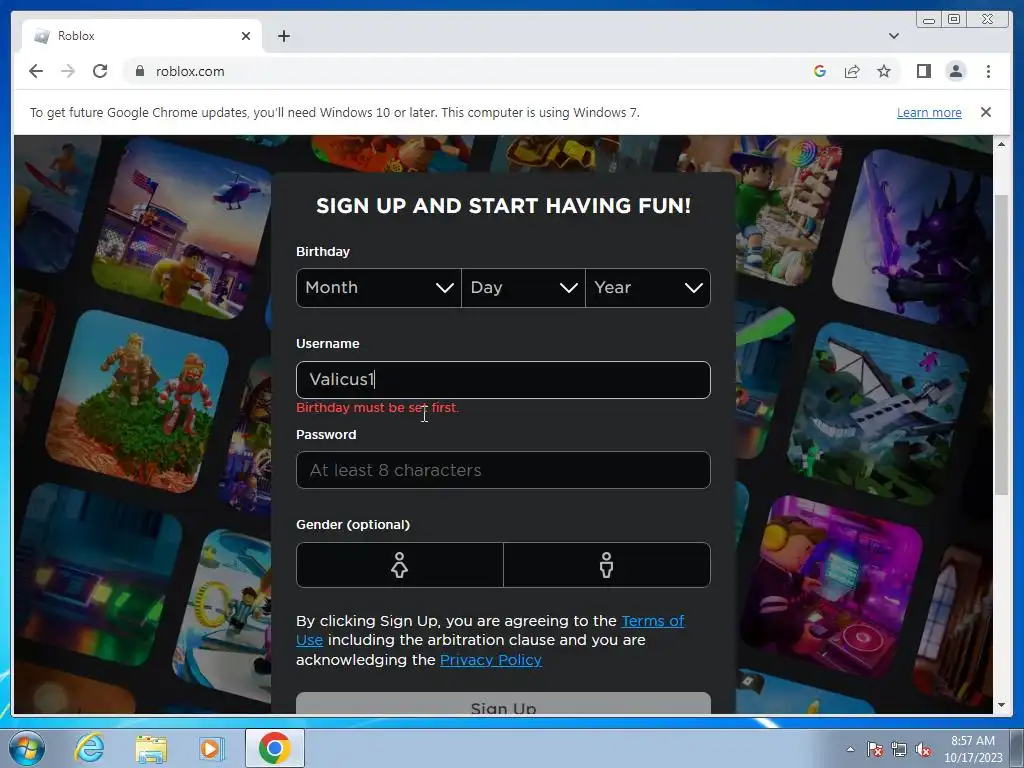This screenshot has width=1024, height=768.
Task: Select the male gender option
Action: click(x=607, y=565)
